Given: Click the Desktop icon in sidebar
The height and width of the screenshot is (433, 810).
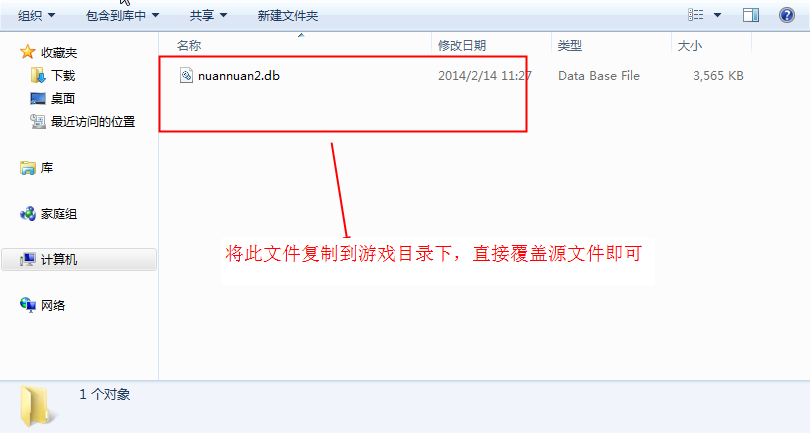Looking at the screenshot, I should [x=38, y=98].
